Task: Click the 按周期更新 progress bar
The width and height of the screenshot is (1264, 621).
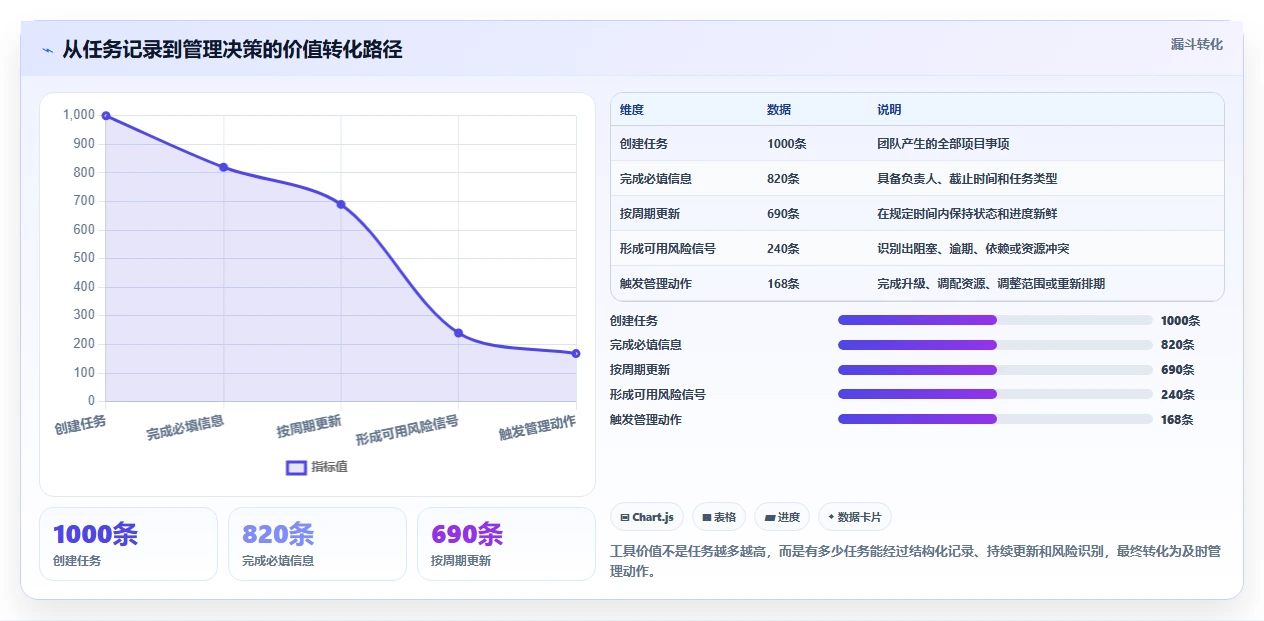Action: tap(995, 370)
